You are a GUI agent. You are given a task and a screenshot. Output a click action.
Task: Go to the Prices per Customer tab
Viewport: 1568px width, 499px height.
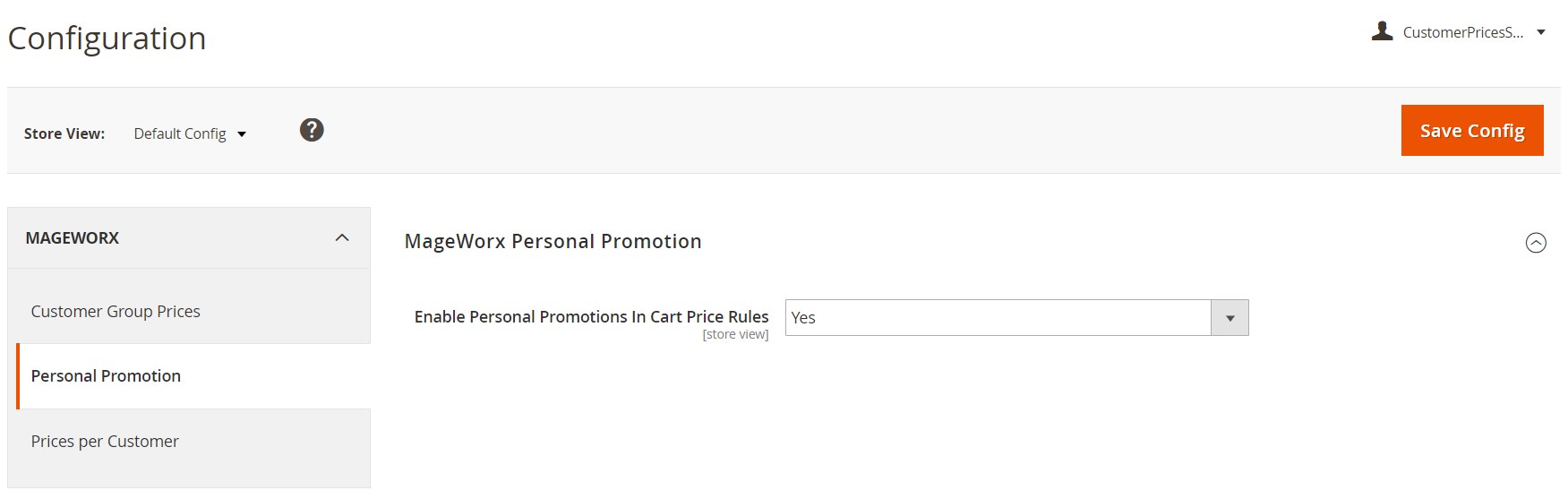[105, 441]
